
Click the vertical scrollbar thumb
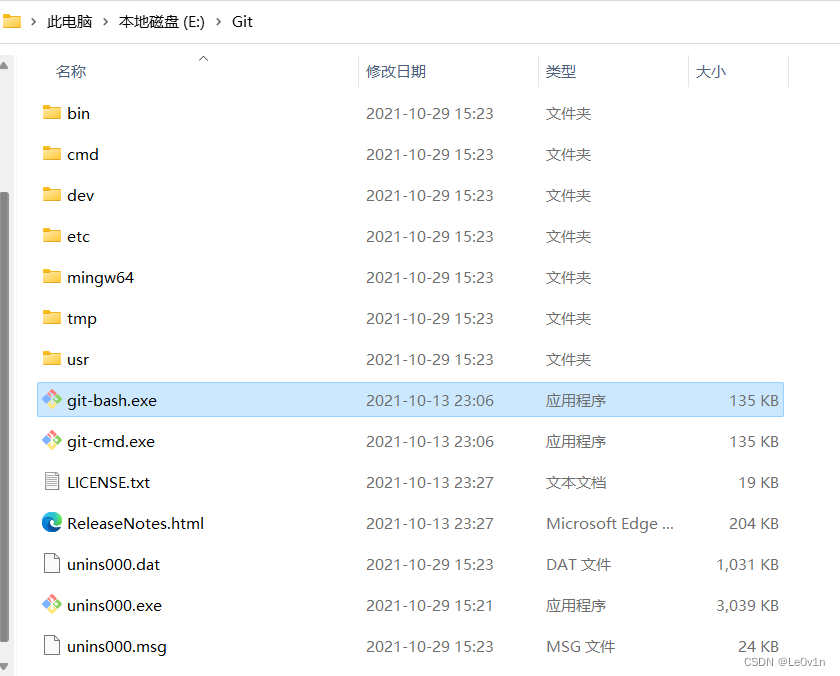(4, 417)
